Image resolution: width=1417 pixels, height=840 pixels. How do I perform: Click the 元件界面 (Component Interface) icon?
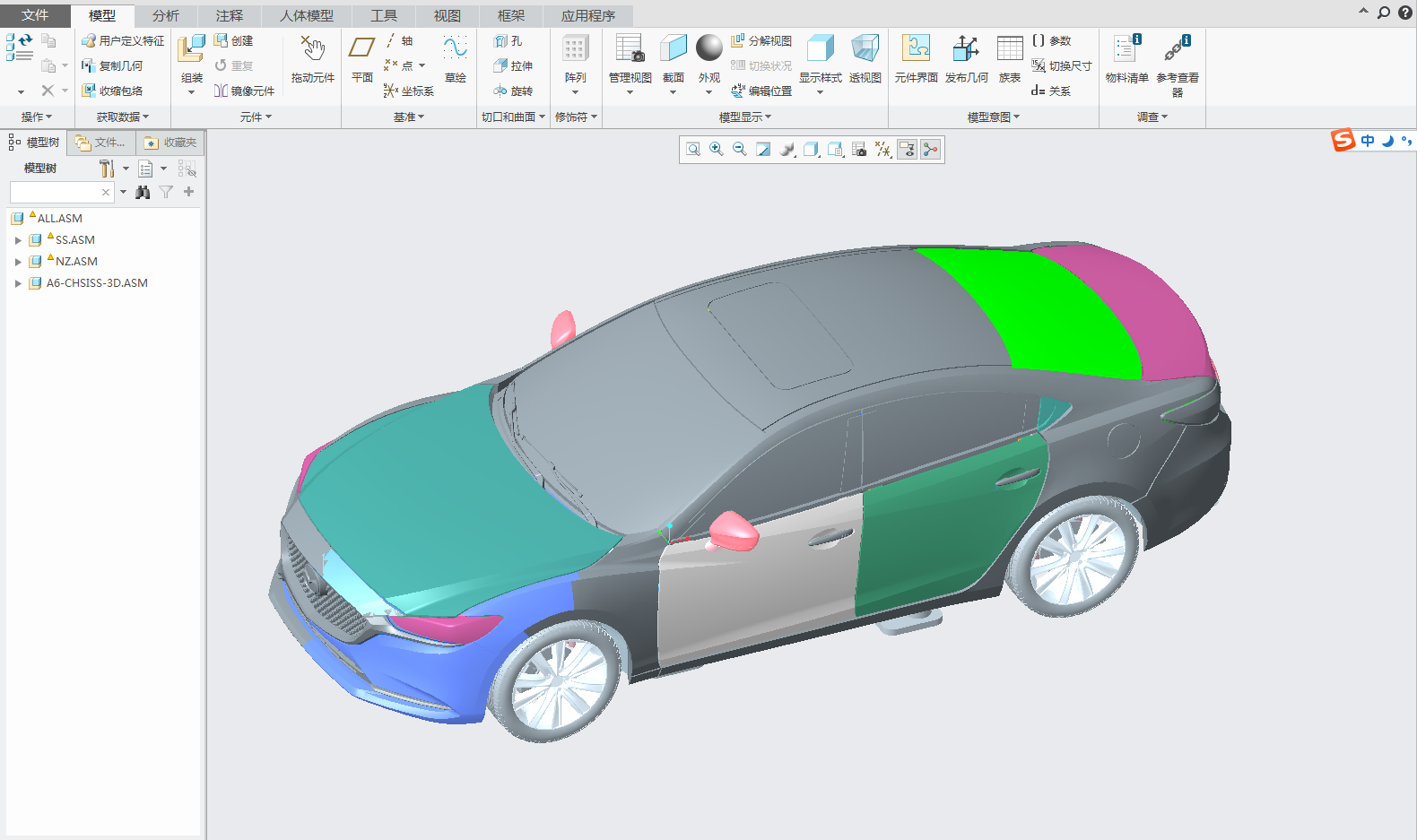pos(916,59)
